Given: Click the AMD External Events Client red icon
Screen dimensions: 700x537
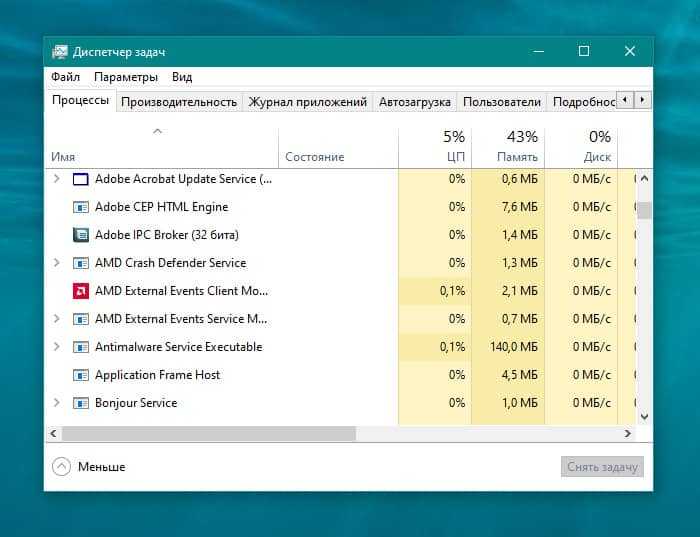Looking at the screenshot, I should 81,291.
